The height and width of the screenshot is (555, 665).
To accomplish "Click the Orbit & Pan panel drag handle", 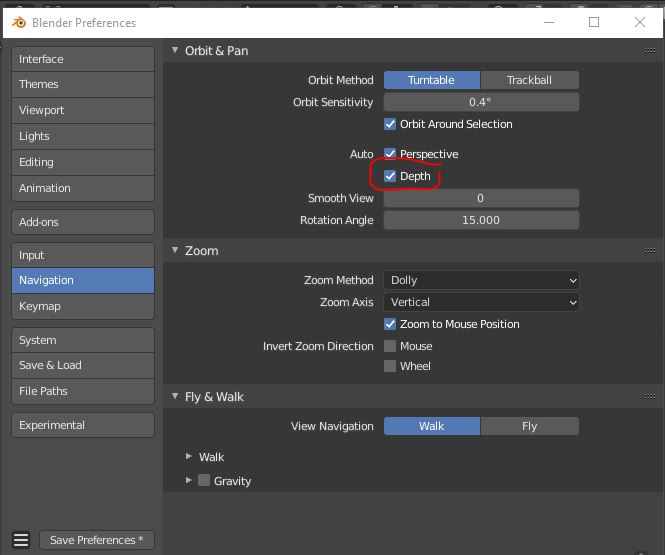I will 650,51.
